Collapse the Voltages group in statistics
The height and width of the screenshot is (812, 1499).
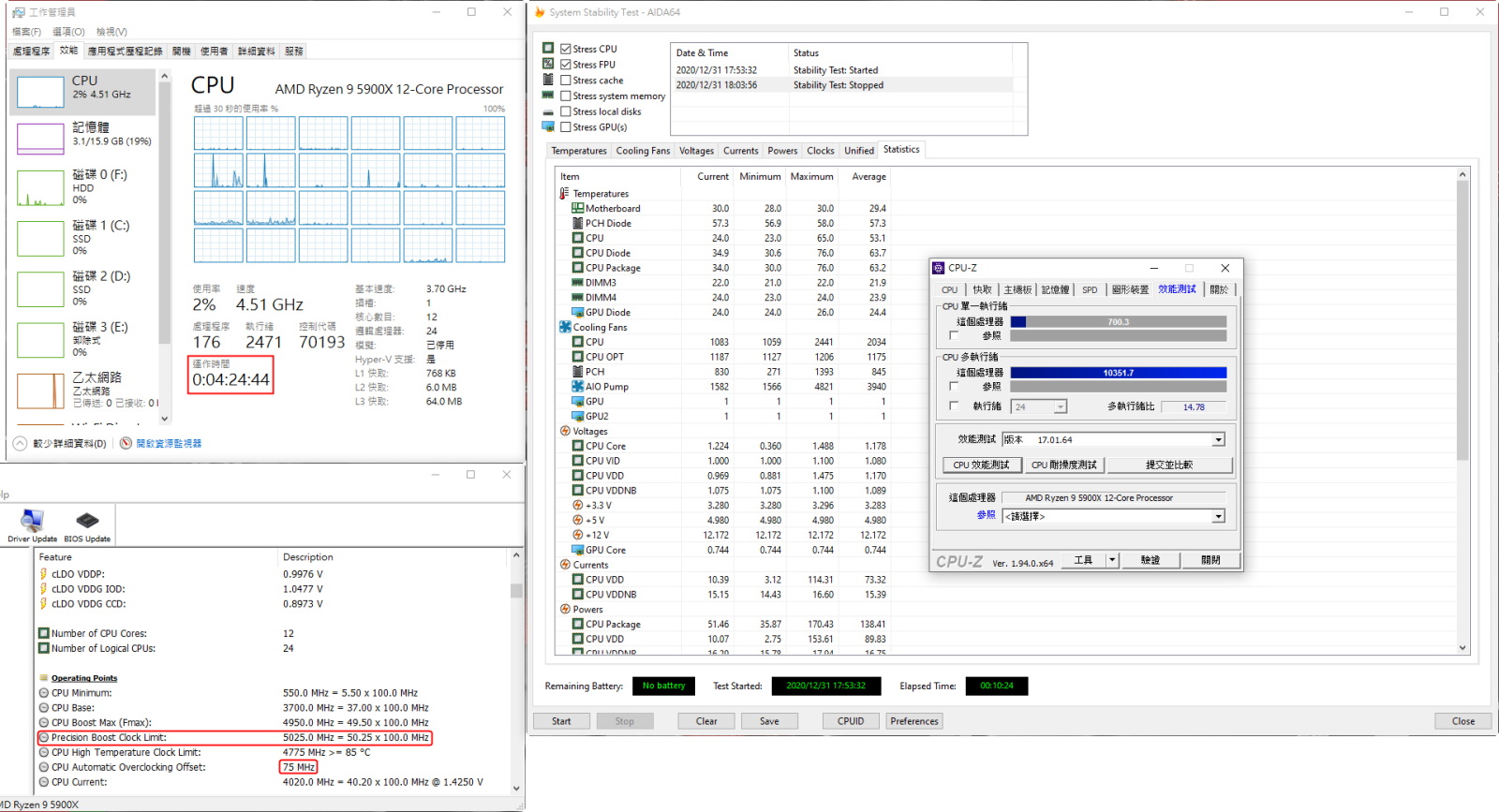[565, 431]
